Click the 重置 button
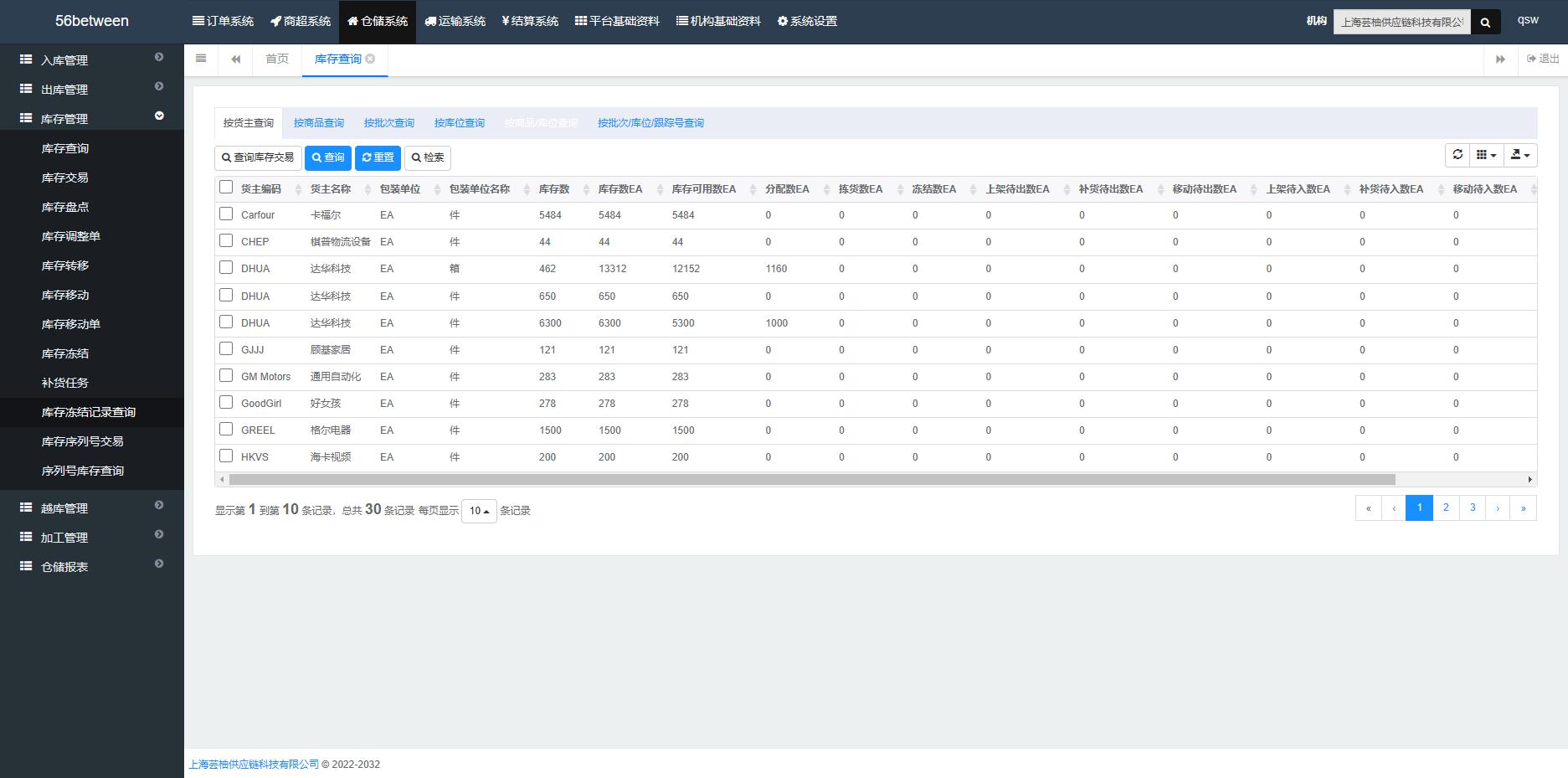Screen dimensions: 1568x778 pos(378,157)
